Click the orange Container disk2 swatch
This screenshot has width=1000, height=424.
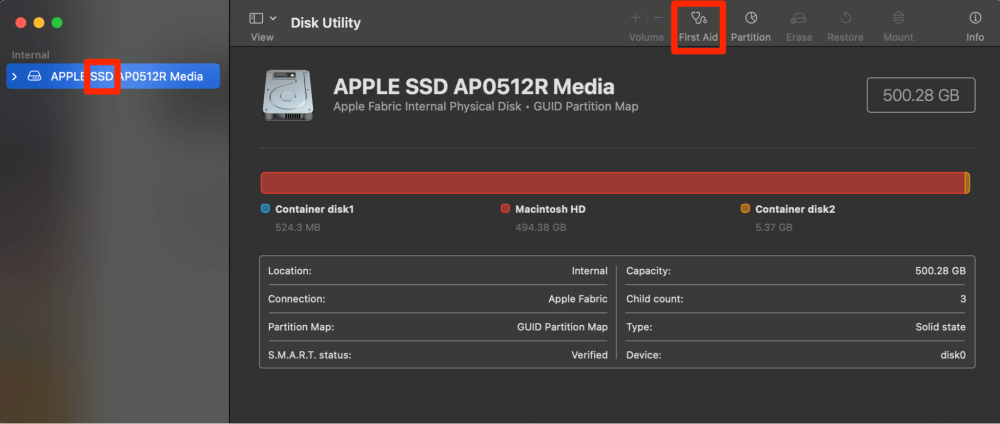745,208
